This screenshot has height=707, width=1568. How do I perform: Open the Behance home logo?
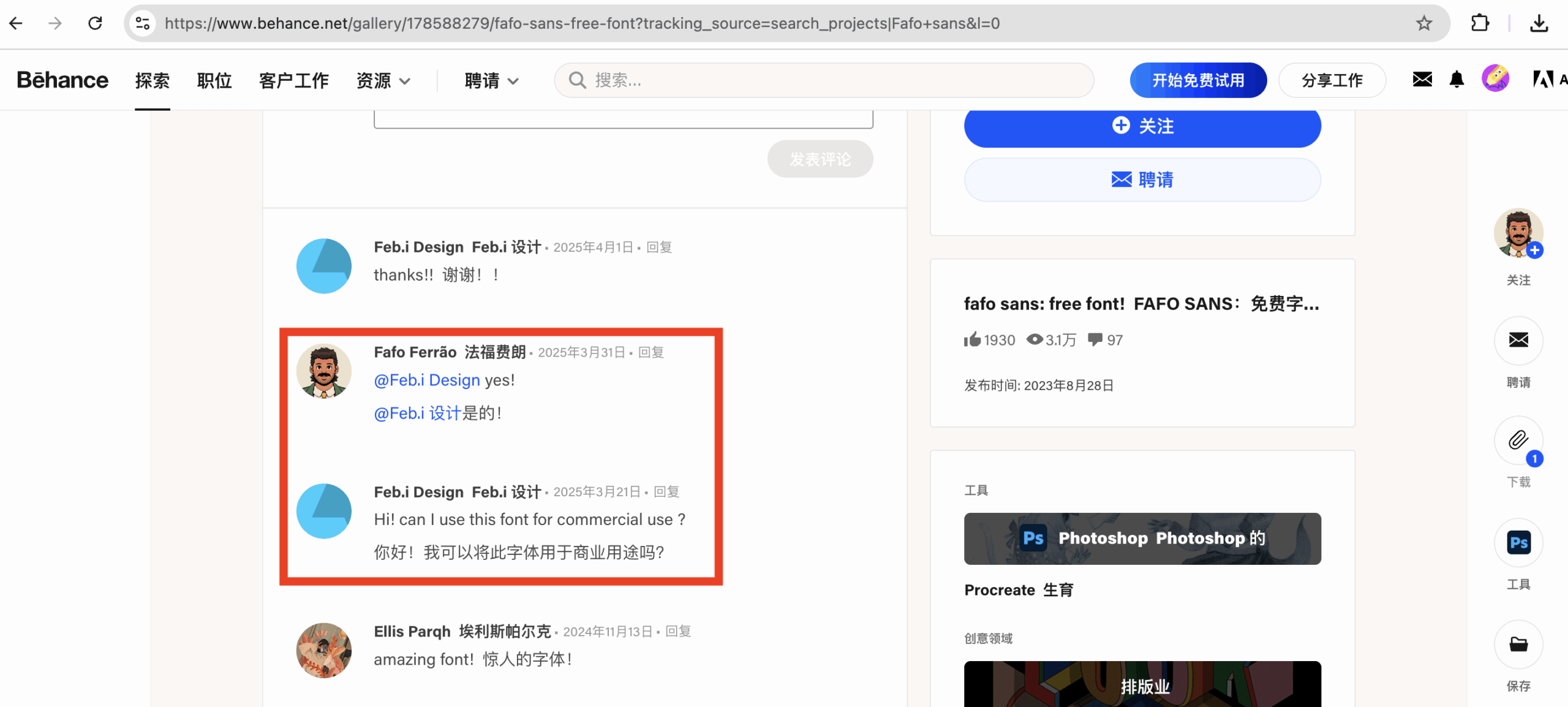pos(62,80)
